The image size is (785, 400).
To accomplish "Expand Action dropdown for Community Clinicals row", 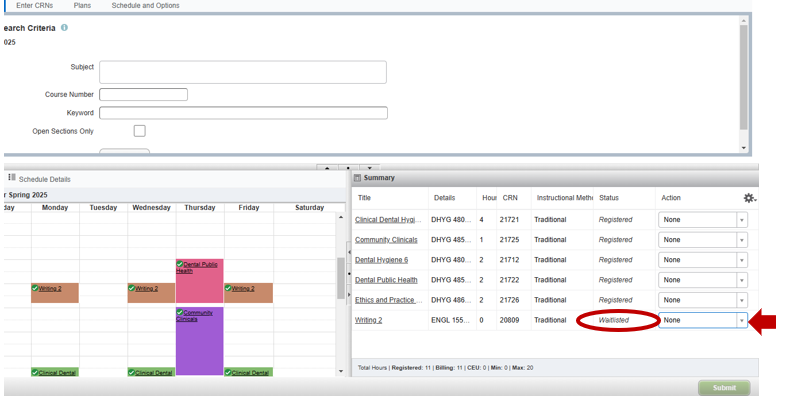I will coord(742,240).
